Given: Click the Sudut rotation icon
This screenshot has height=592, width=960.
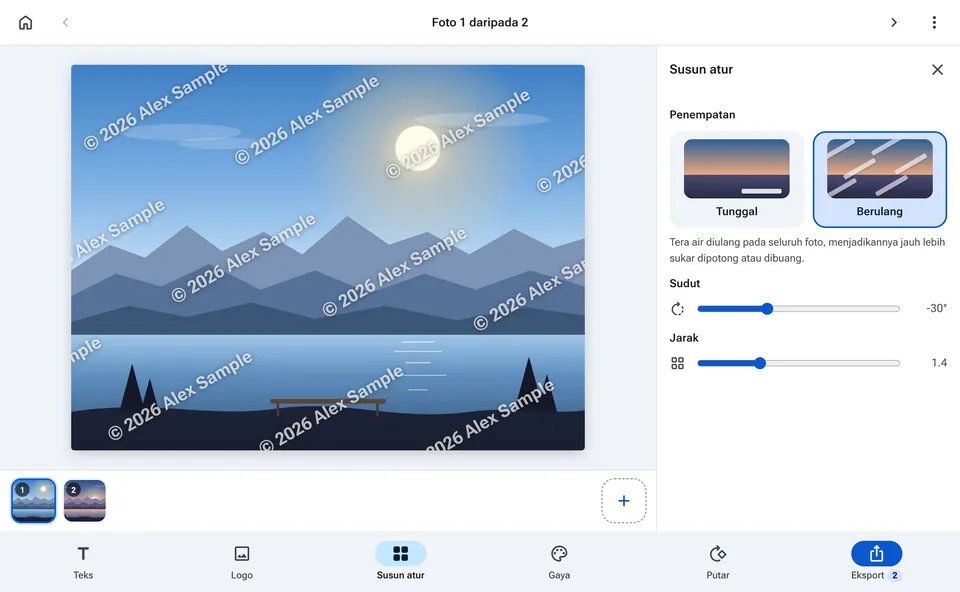Looking at the screenshot, I should pos(677,309).
